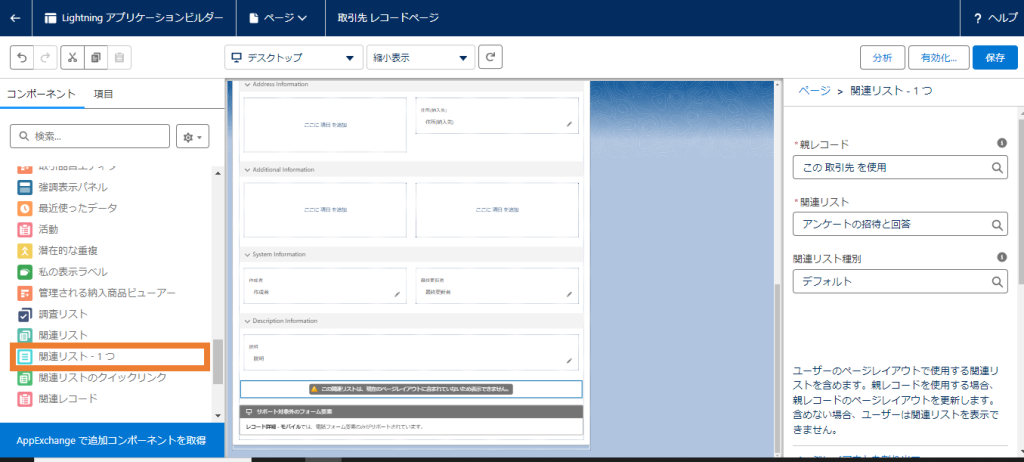
Task: Select the 私の表示ラベル component
Action: [63, 271]
